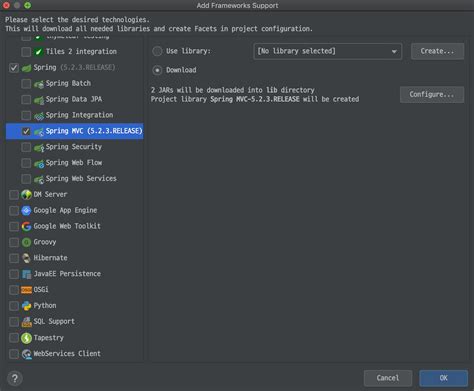Viewport: 474px width, 391px height.
Task: Click the Configure... button
Action: point(432,95)
